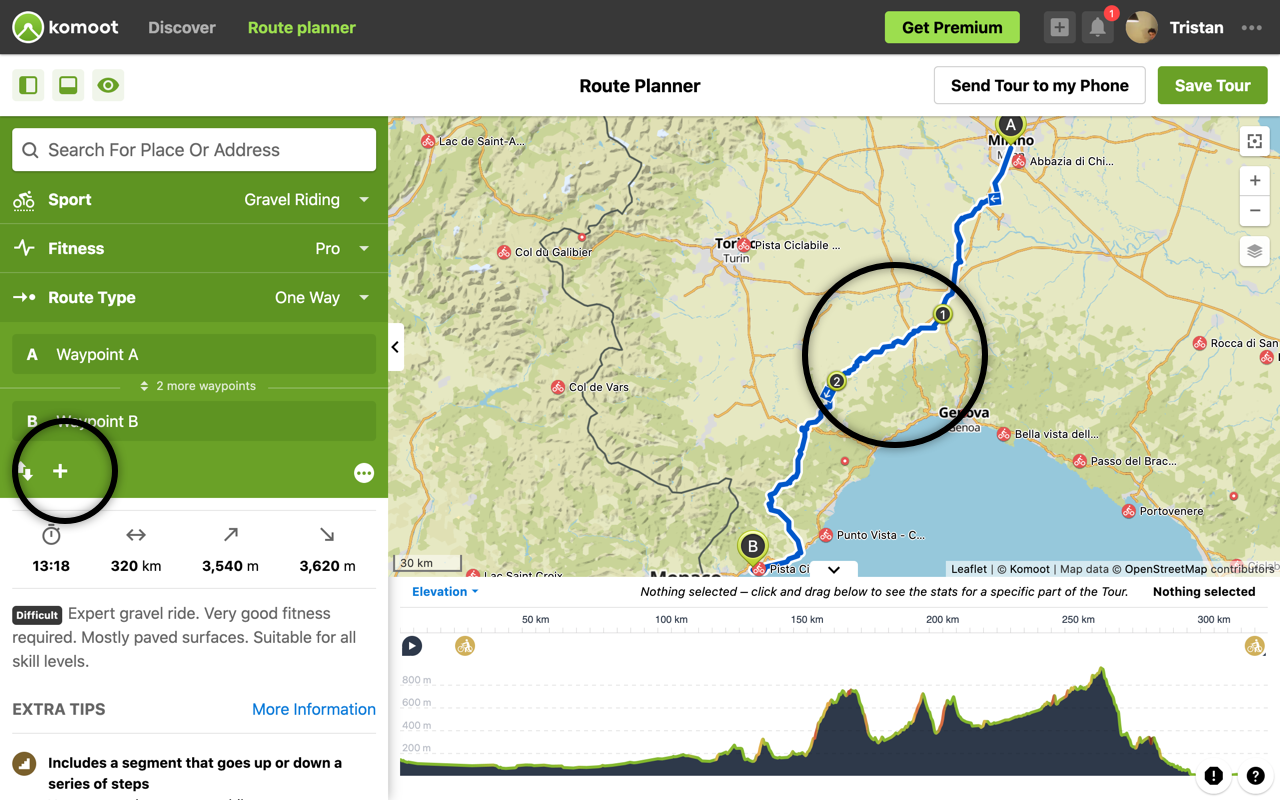Viewport: 1280px width, 800px height.
Task: Click Tristan's profile avatar
Action: click(1141, 27)
